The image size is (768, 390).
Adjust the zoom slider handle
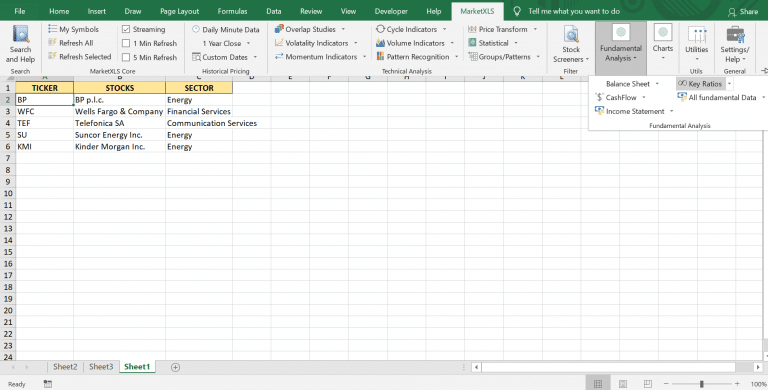(x=702, y=384)
